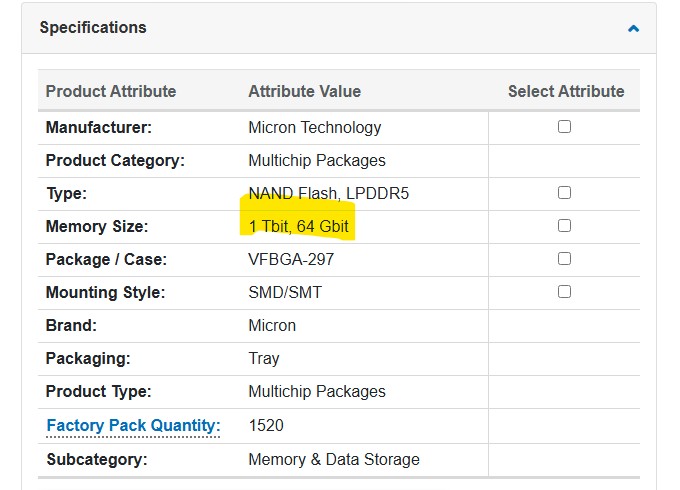Screen dimensions: 680x490
Task: Click the Product Attribute column header
Action: (x=111, y=91)
